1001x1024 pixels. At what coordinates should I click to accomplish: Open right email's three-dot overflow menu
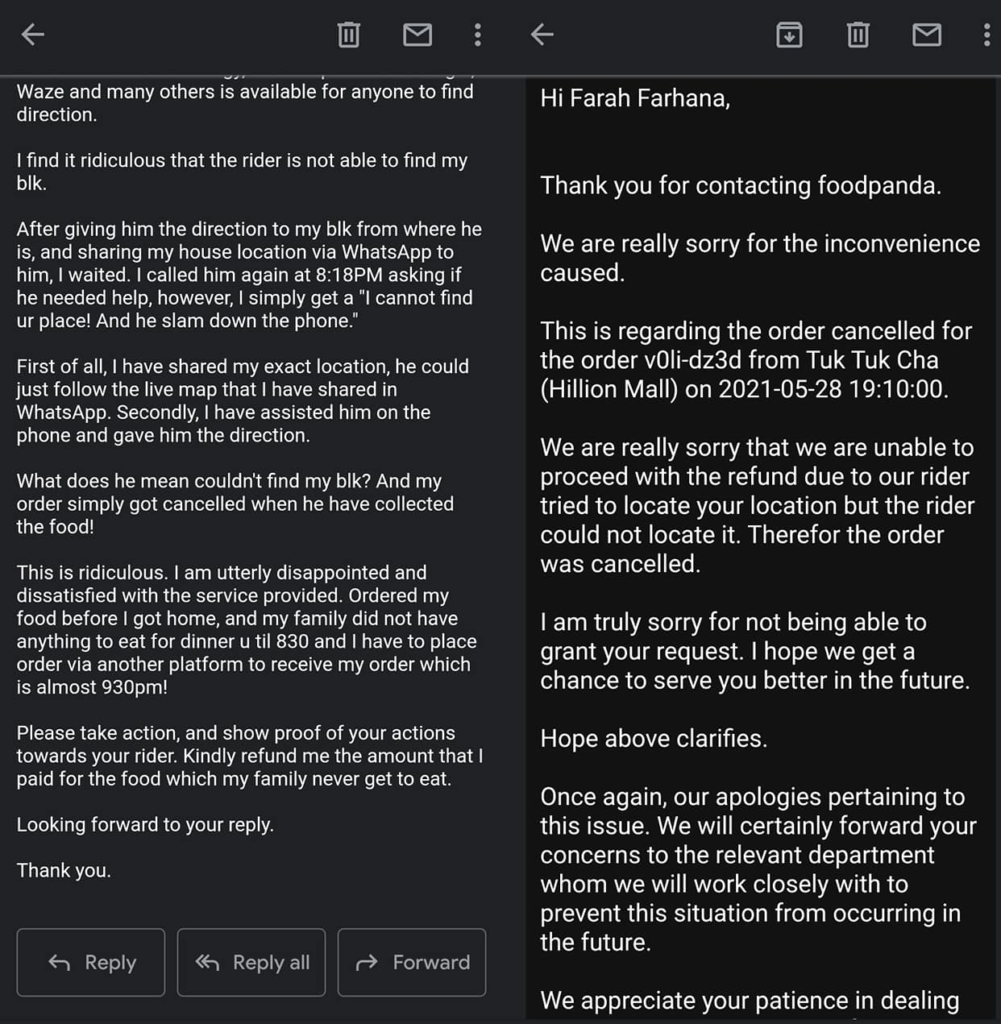[x=987, y=35]
